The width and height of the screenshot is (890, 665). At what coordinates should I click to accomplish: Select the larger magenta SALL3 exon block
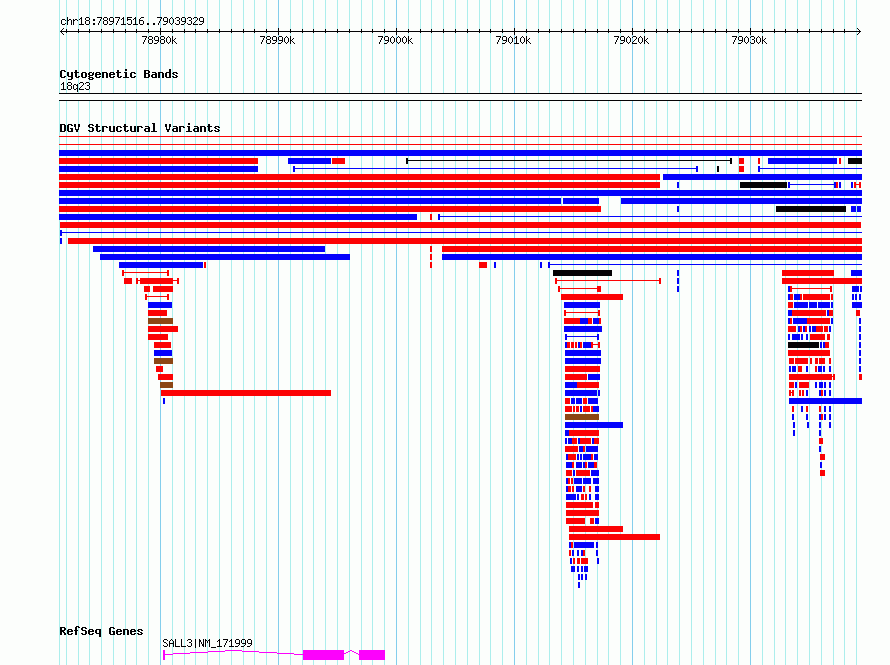point(324,655)
